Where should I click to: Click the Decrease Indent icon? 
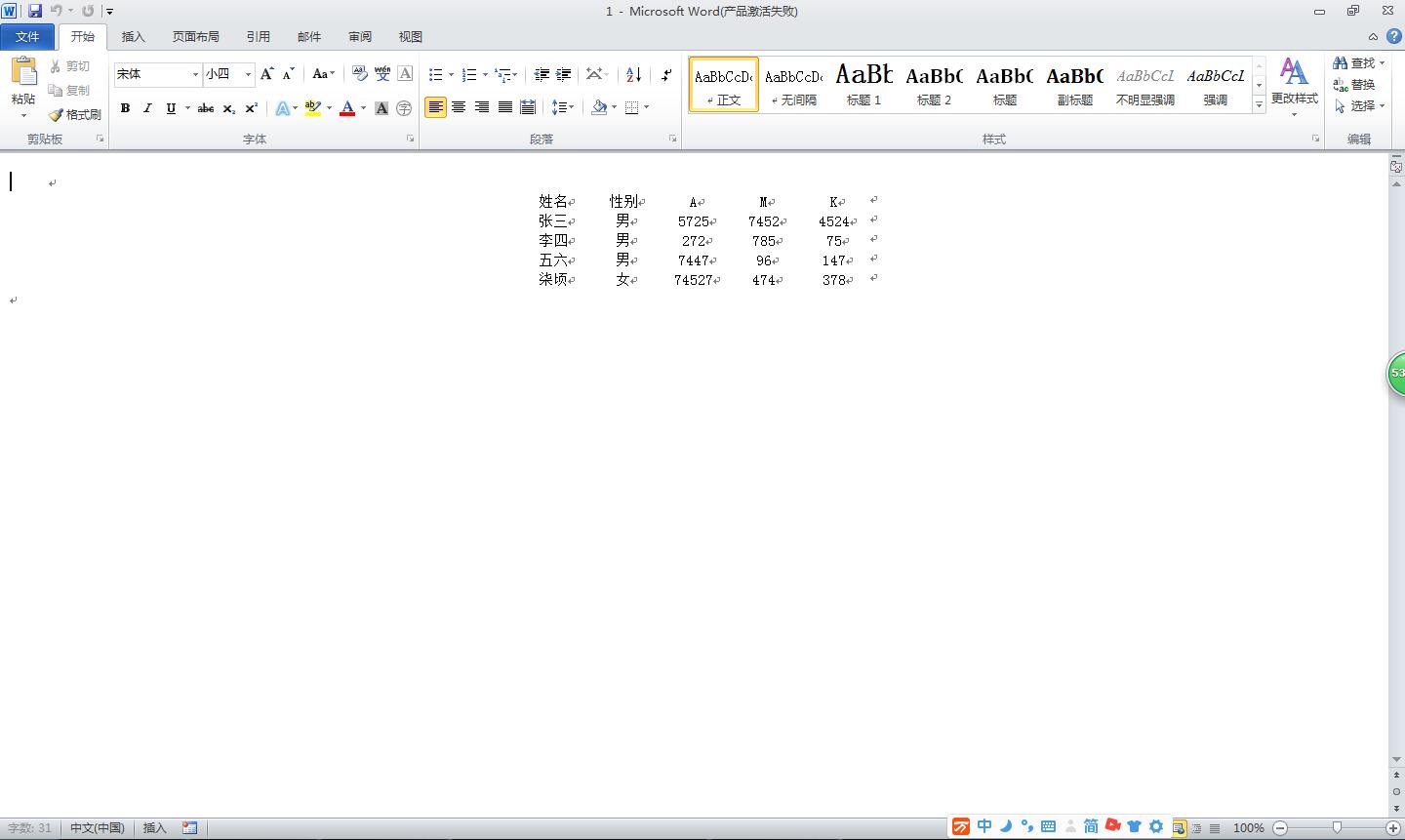pos(542,74)
